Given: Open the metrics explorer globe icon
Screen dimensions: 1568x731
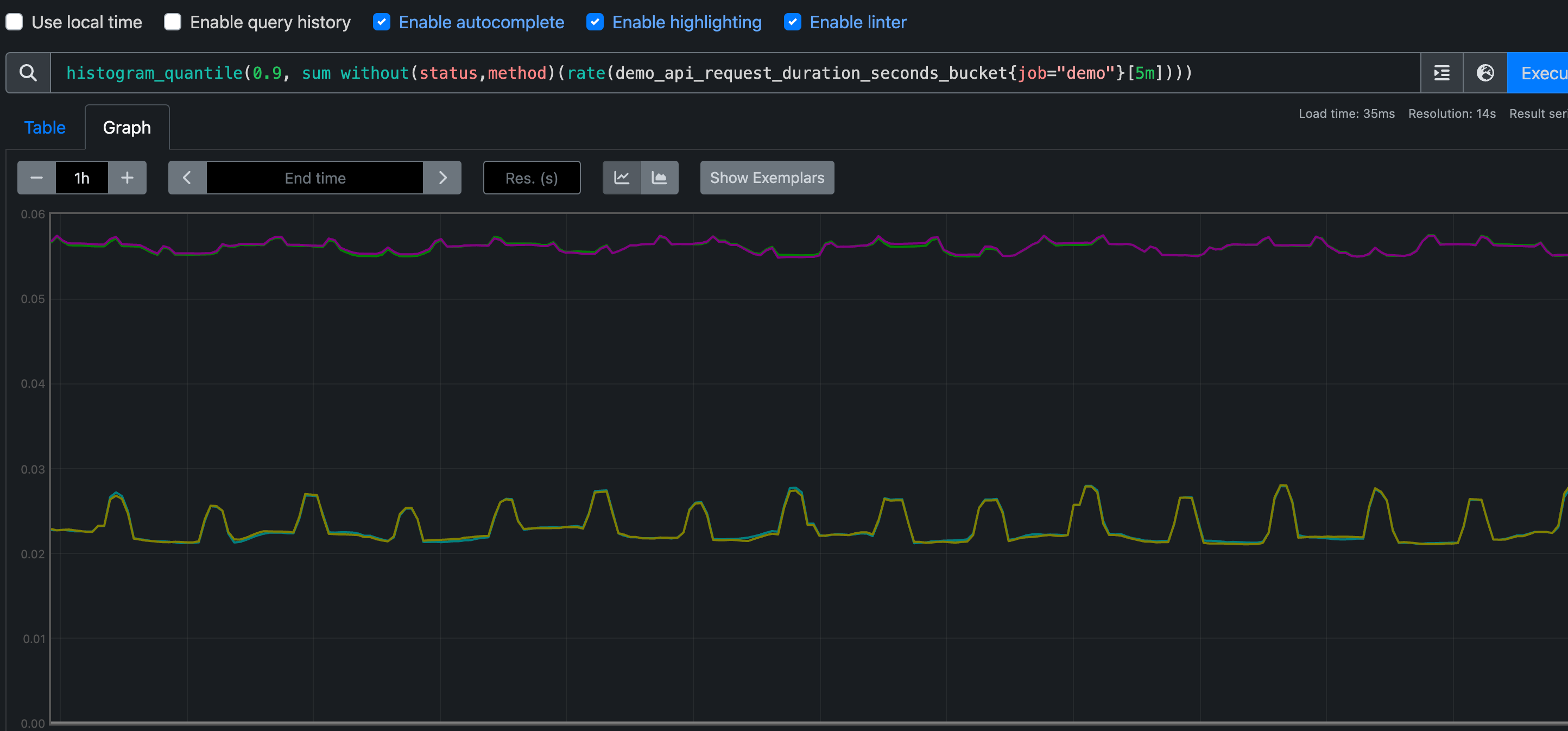Looking at the screenshot, I should click(x=1485, y=73).
